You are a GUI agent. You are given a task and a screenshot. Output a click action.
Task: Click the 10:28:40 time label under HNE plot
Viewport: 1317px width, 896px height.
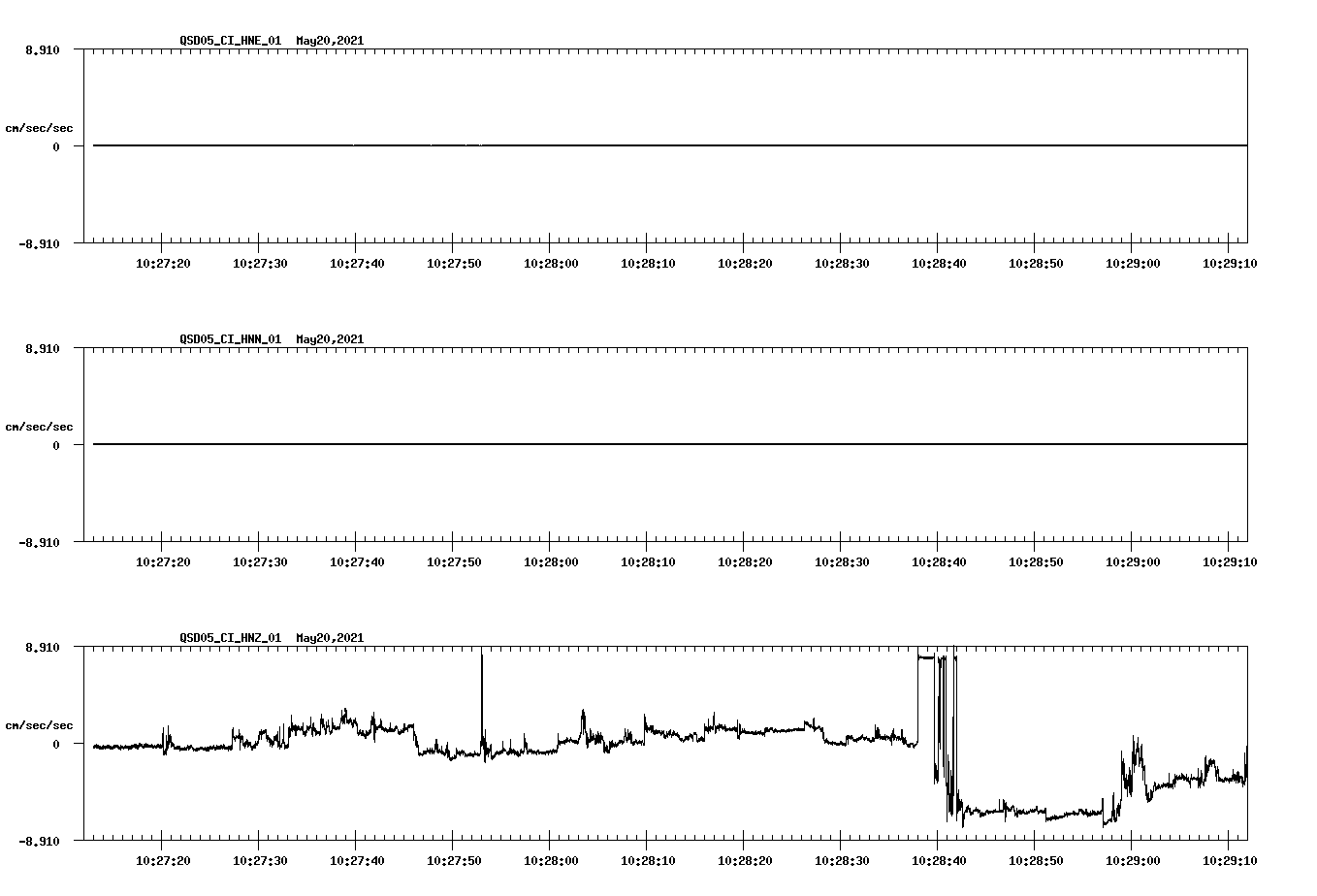[939, 264]
